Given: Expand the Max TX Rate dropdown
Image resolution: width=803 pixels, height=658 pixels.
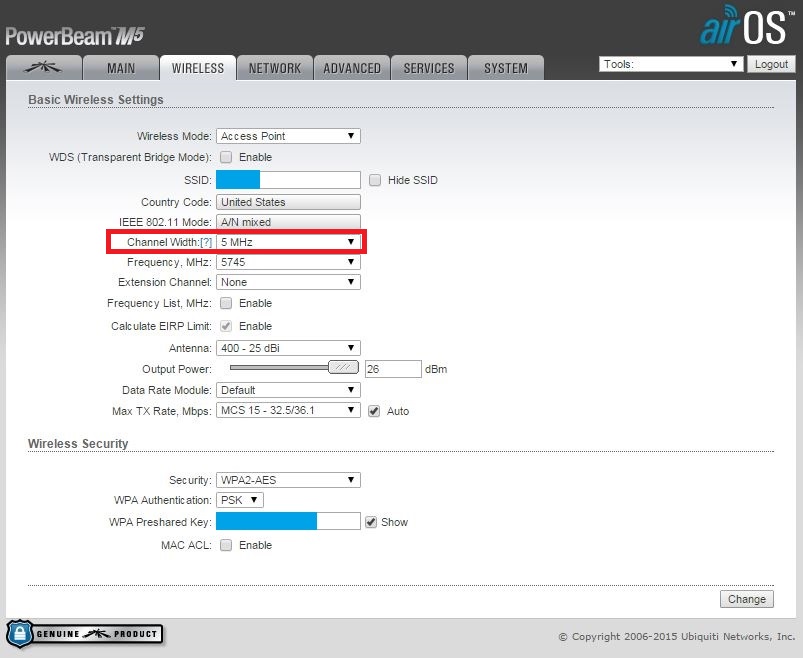Looking at the screenshot, I should 288,410.
